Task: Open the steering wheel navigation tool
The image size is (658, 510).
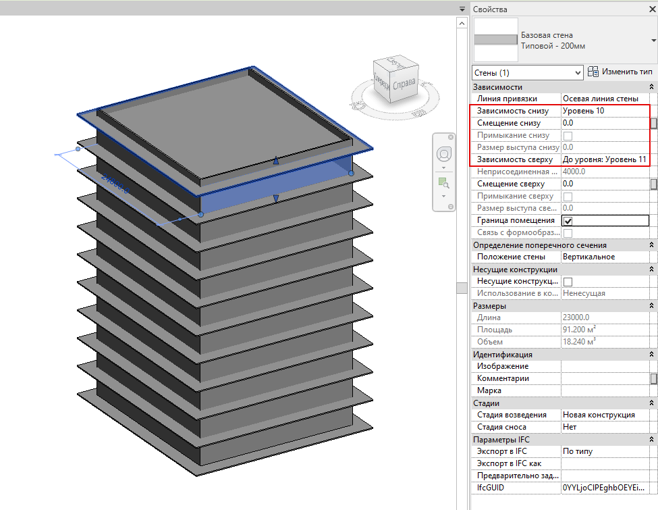Action: (444, 154)
